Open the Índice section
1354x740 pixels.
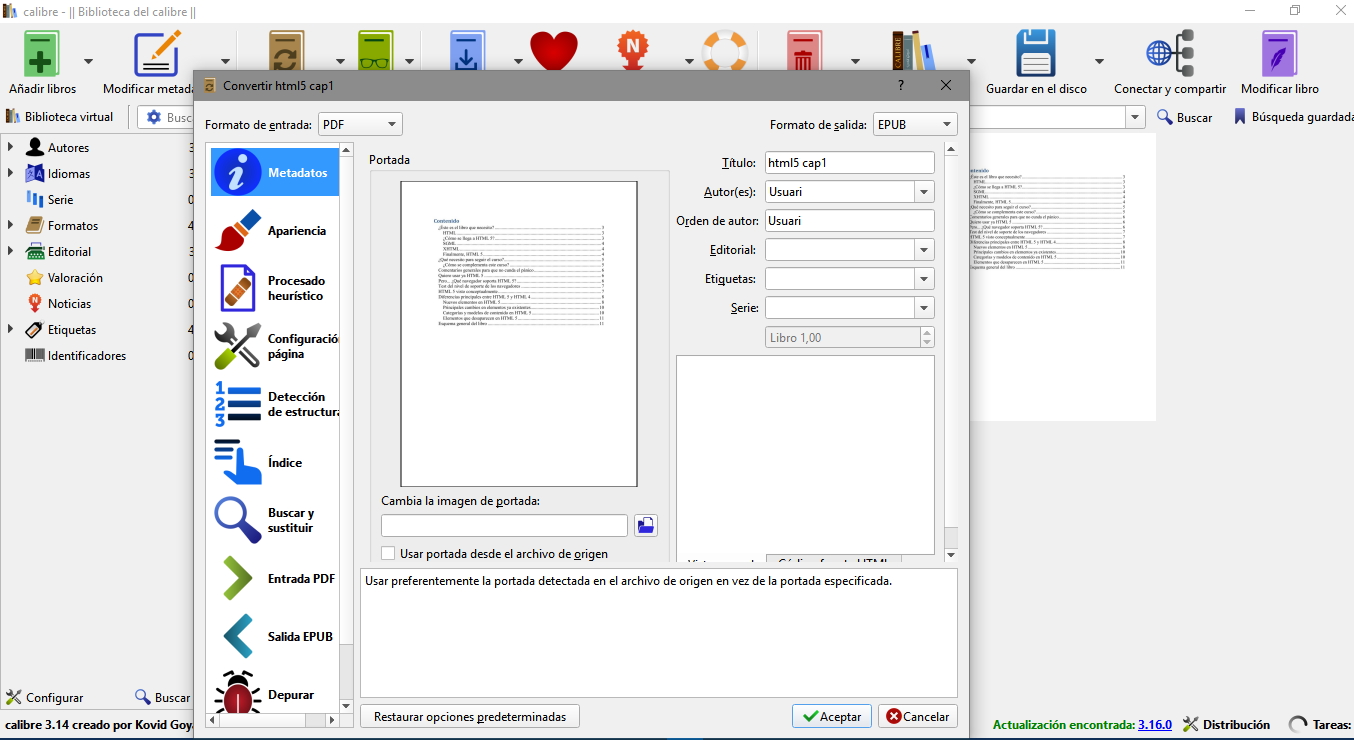coord(275,462)
